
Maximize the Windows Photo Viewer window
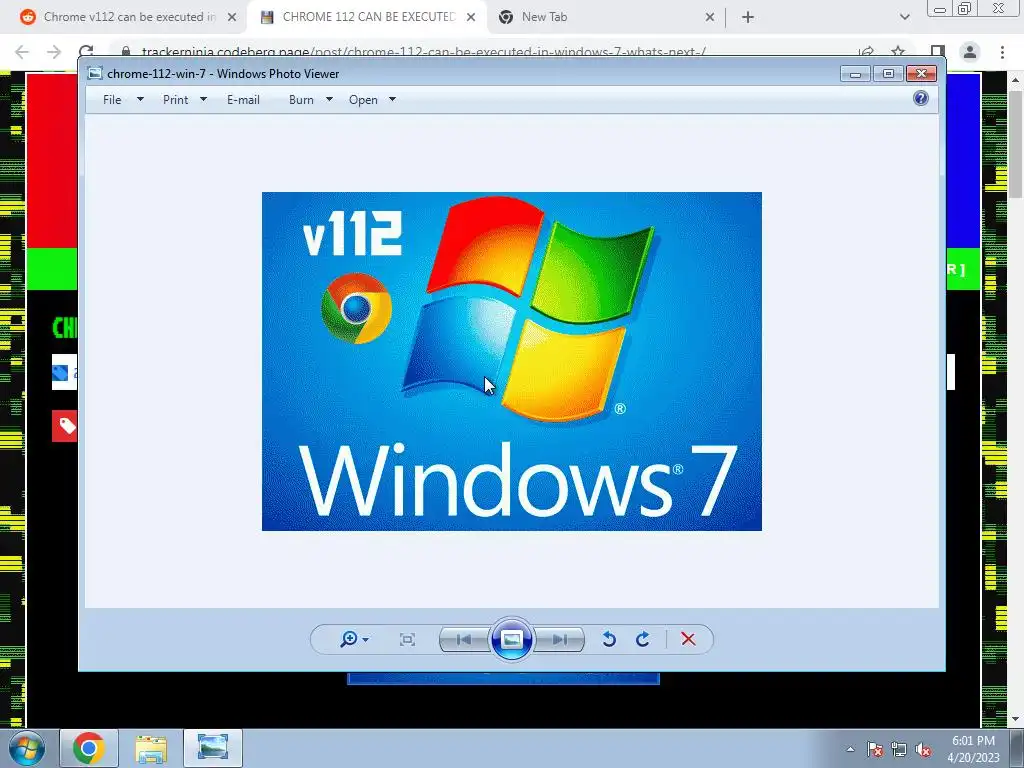tap(888, 74)
